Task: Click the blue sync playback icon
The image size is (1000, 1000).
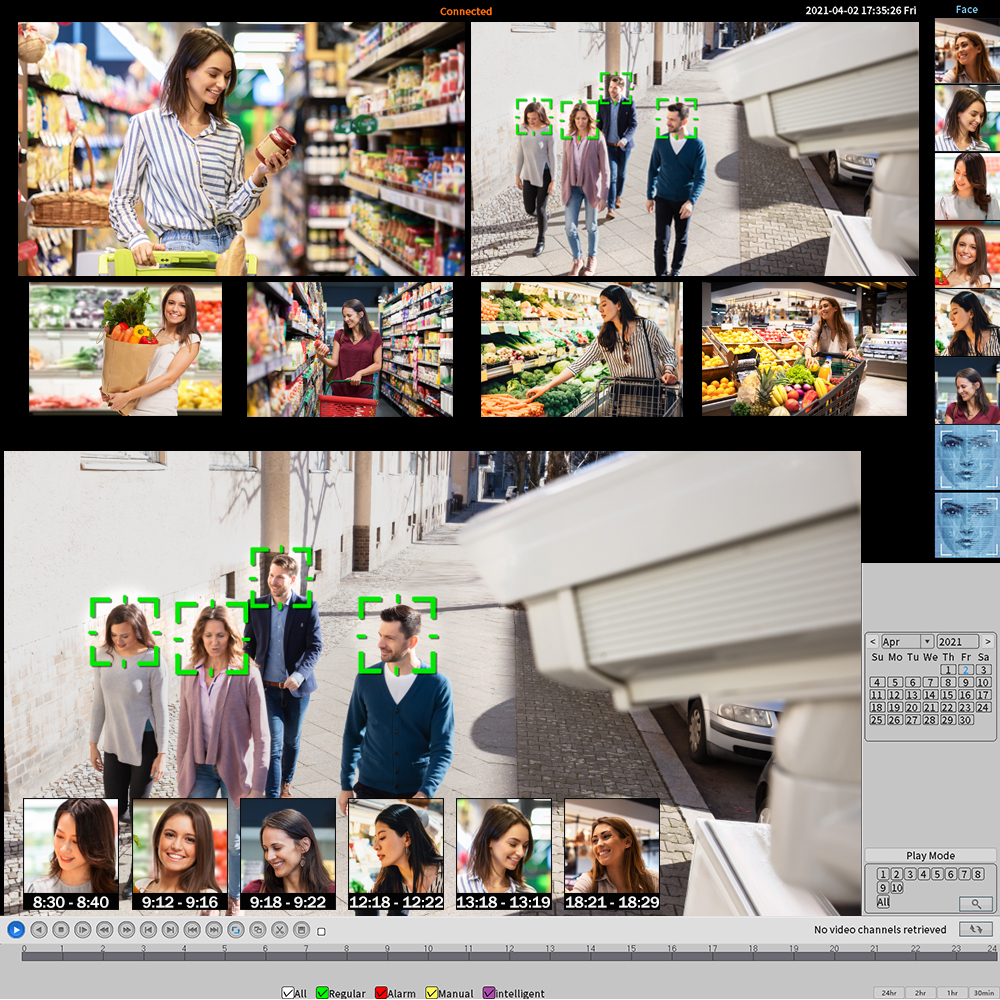Action: click(x=236, y=930)
